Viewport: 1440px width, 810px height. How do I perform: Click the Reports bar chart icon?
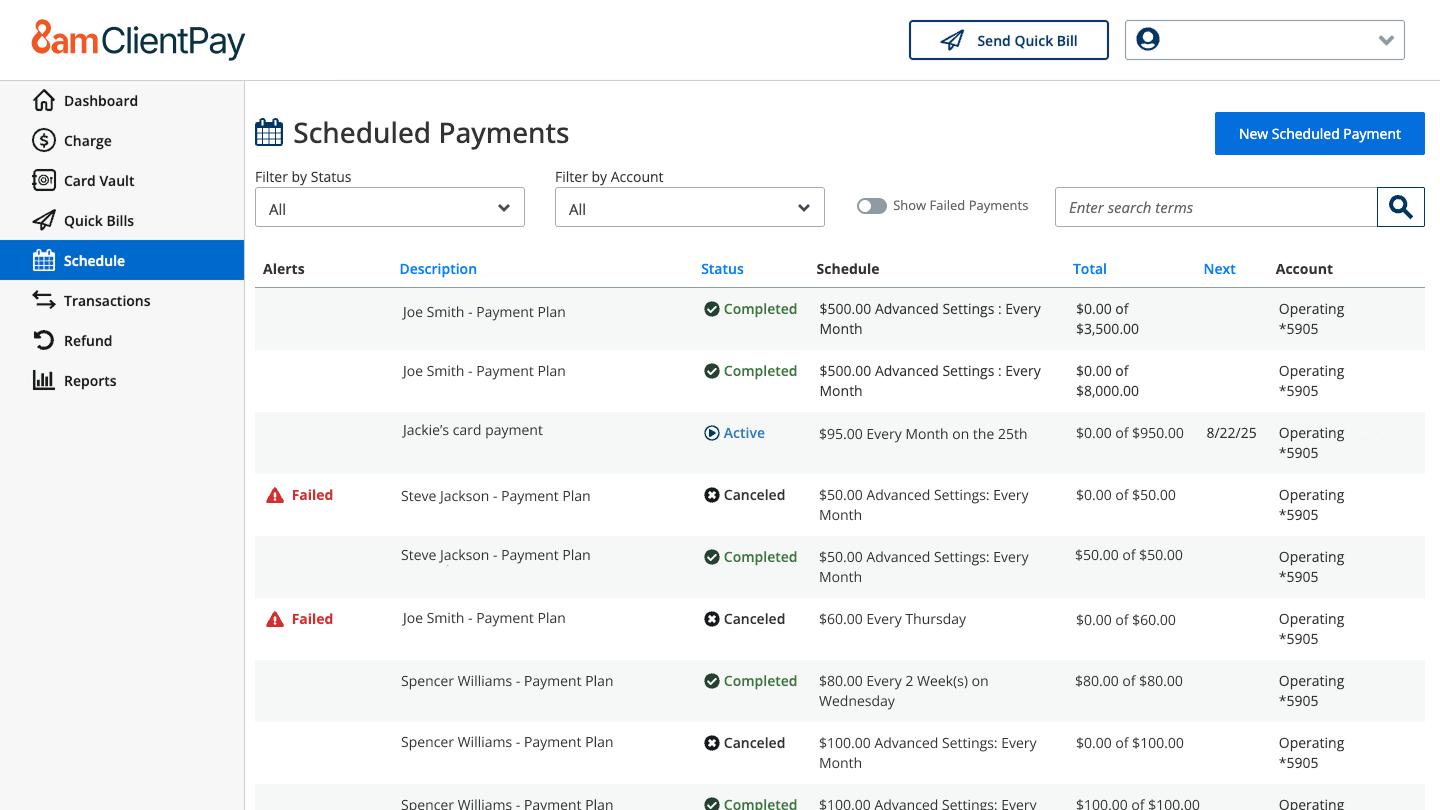[x=43, y=381]
